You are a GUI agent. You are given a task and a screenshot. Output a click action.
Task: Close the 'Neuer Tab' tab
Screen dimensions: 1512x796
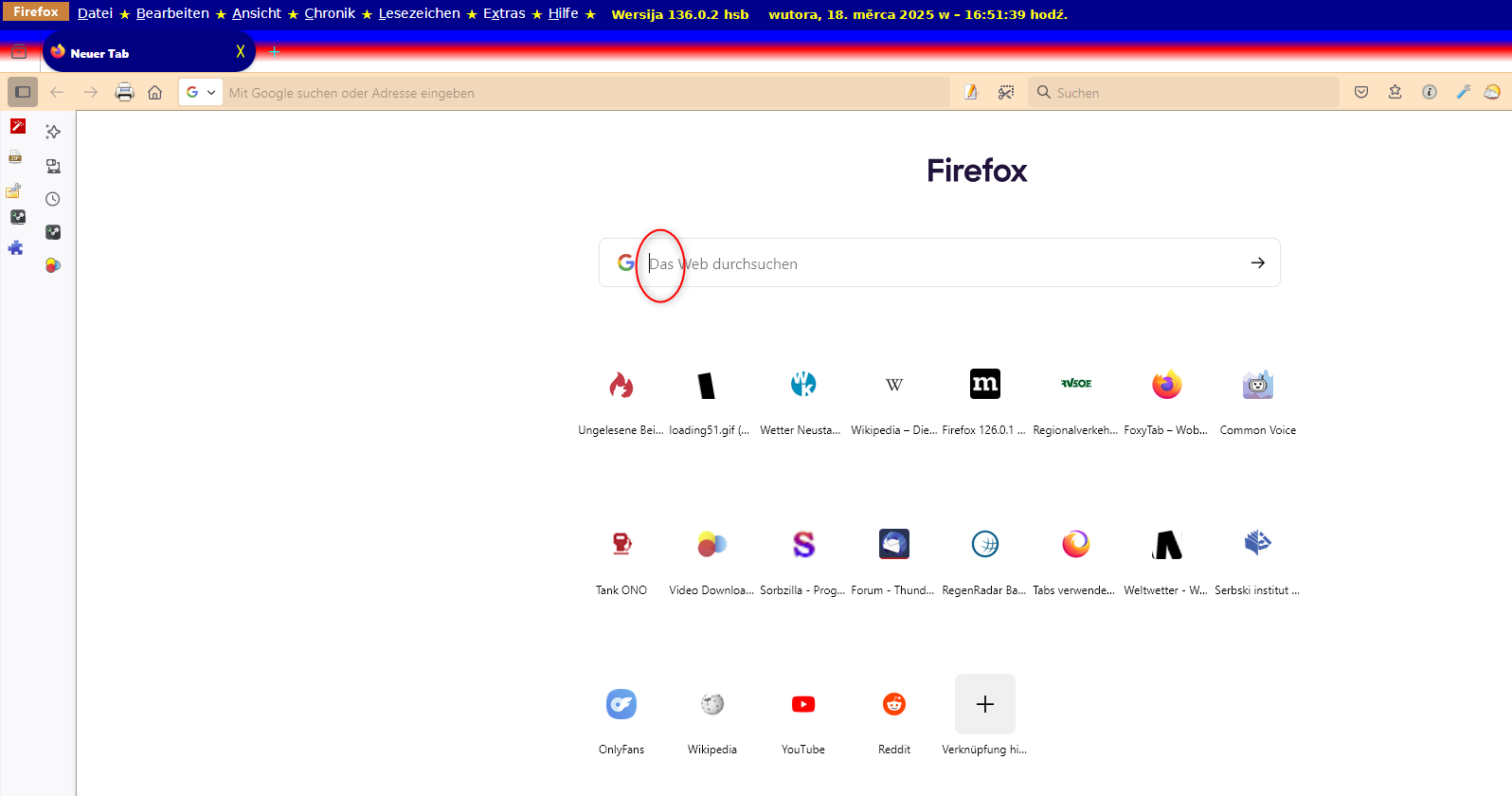click(x=241, y=52)
